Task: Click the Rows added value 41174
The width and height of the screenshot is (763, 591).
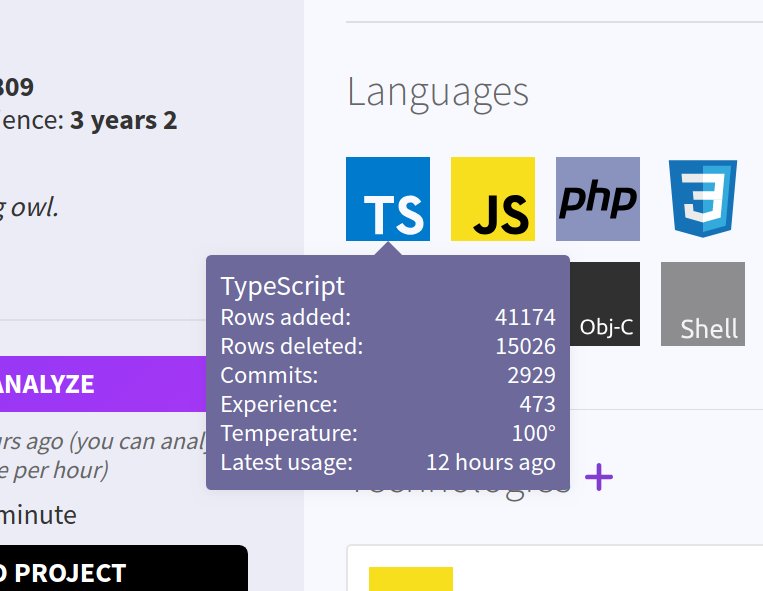Action: click(525, 317)
